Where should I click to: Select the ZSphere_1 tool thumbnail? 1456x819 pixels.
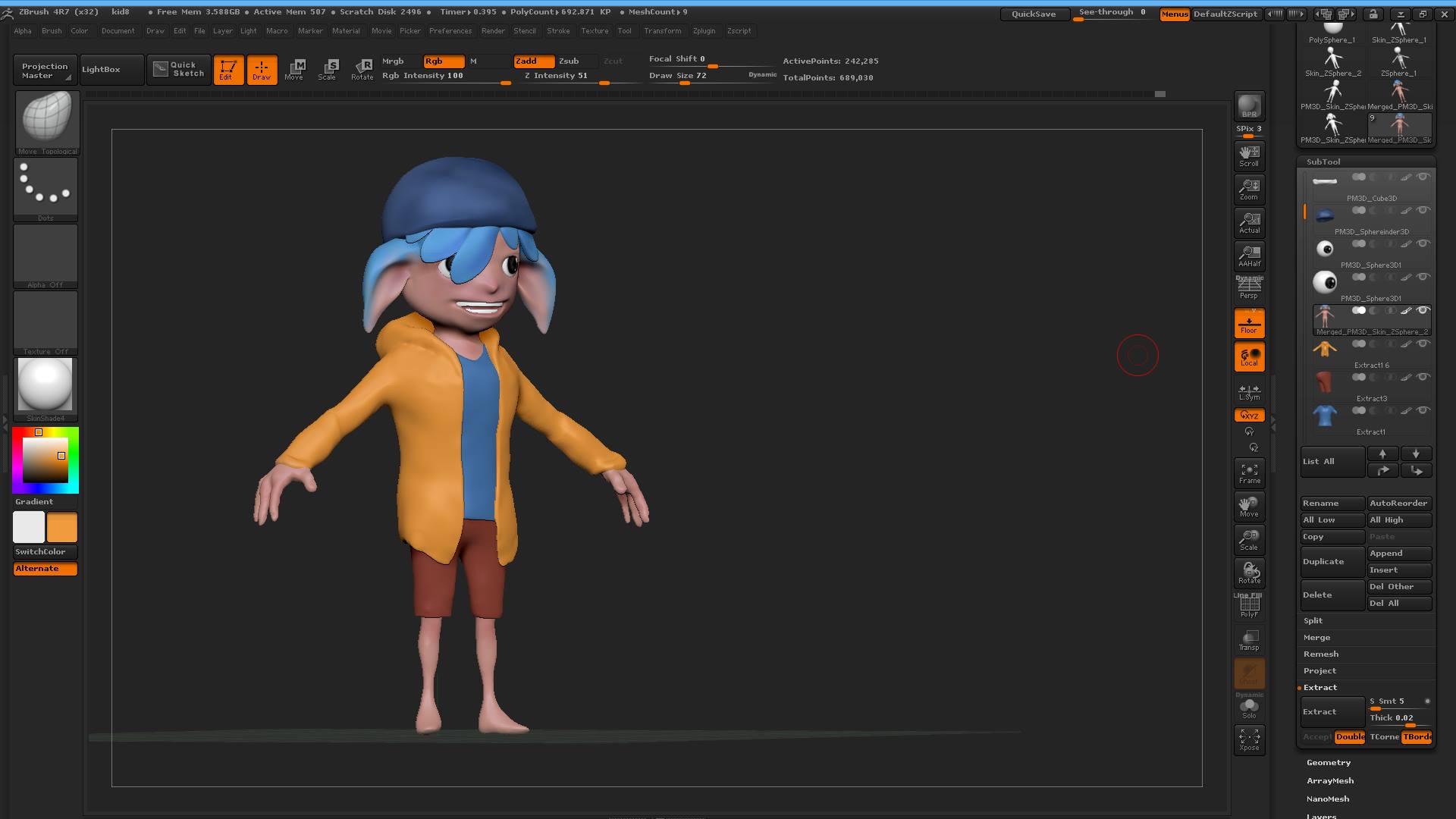point(1398,62)
